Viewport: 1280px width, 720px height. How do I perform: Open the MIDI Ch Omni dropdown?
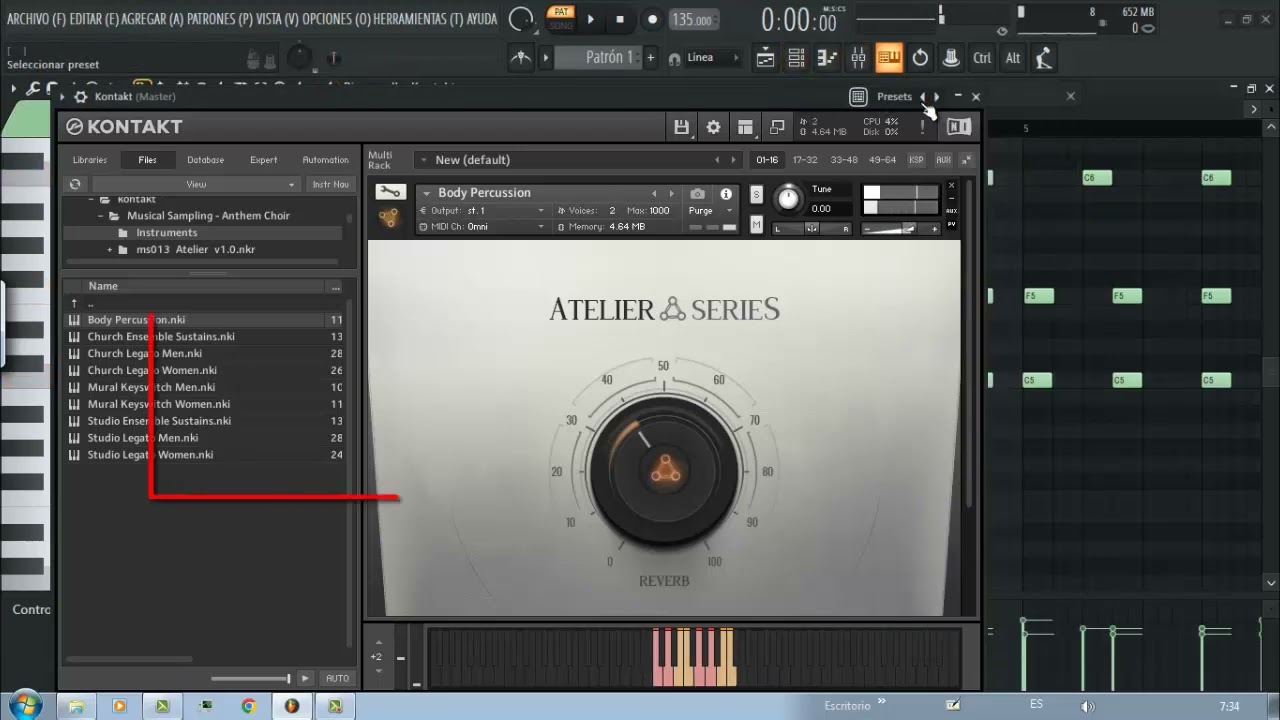pyautogui.click(x=481, y=227)
